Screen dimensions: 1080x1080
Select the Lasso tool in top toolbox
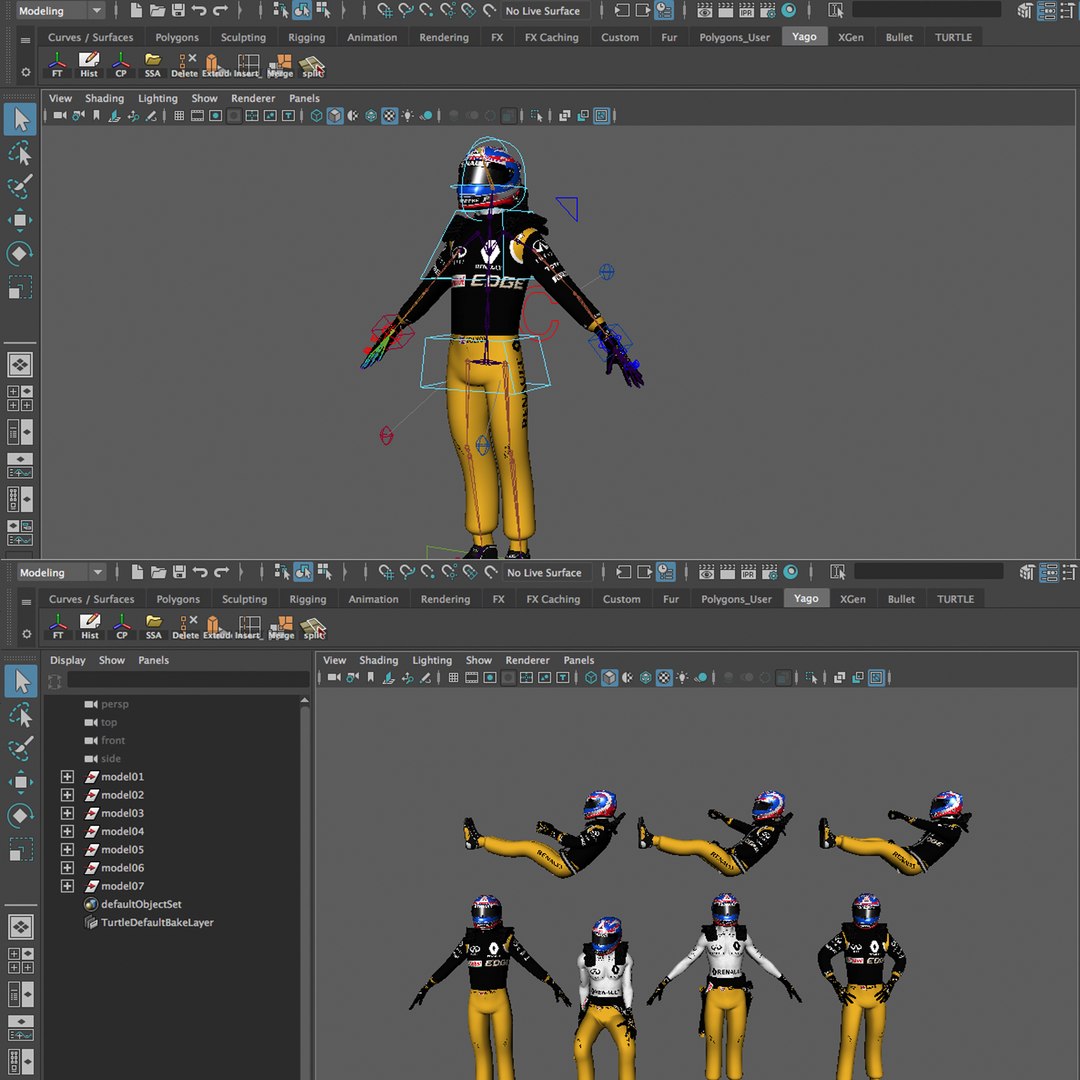coord(20,154)
